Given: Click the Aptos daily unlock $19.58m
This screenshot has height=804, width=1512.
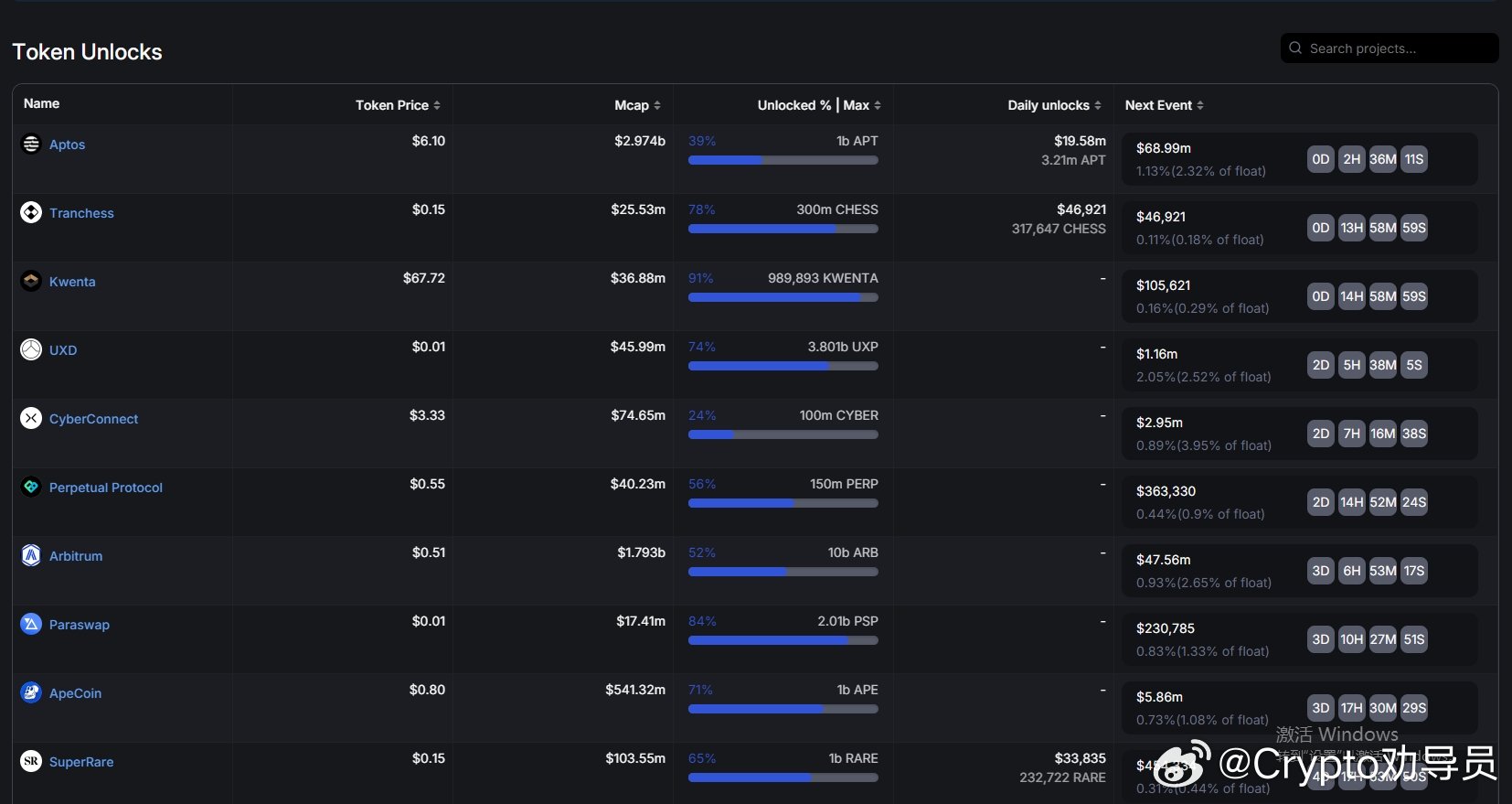Looking at the screenshot, I should (x=1080, y=141).
